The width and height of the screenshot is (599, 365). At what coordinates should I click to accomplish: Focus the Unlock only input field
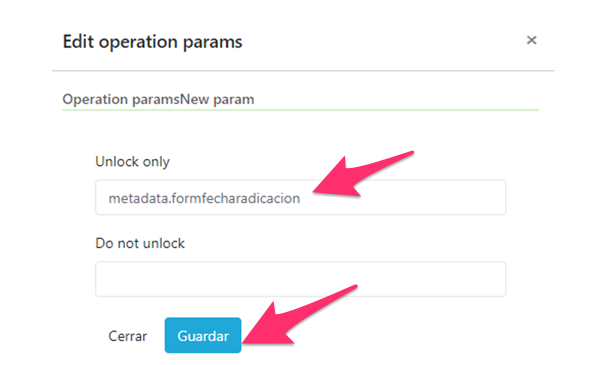click(x=301, y=198)
